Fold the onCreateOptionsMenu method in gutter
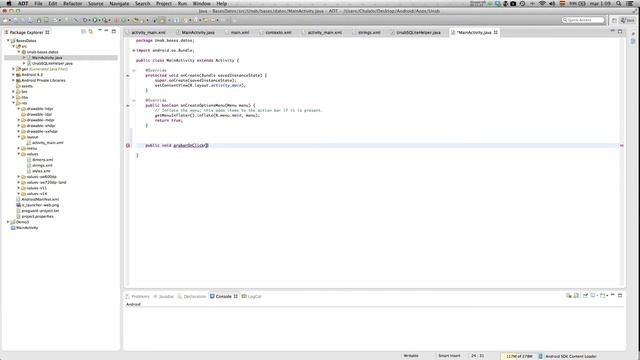This screenshot has height=360, width=640. 133,100
